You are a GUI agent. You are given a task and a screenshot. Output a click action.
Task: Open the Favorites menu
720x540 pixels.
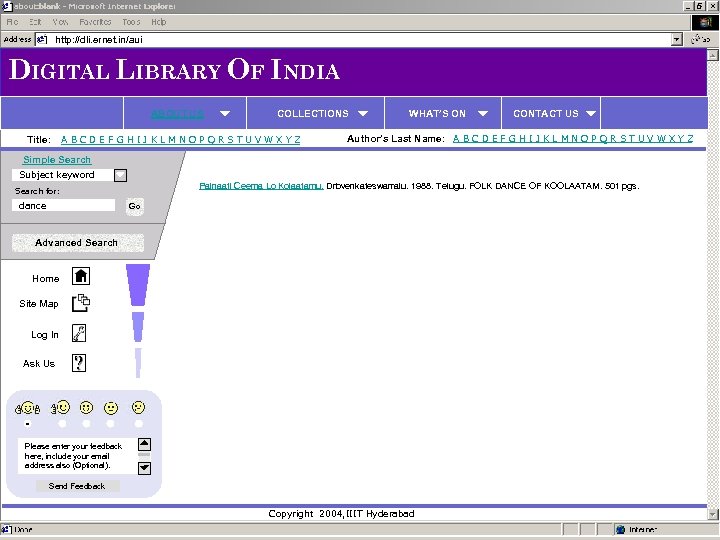[x=95, y=22]
